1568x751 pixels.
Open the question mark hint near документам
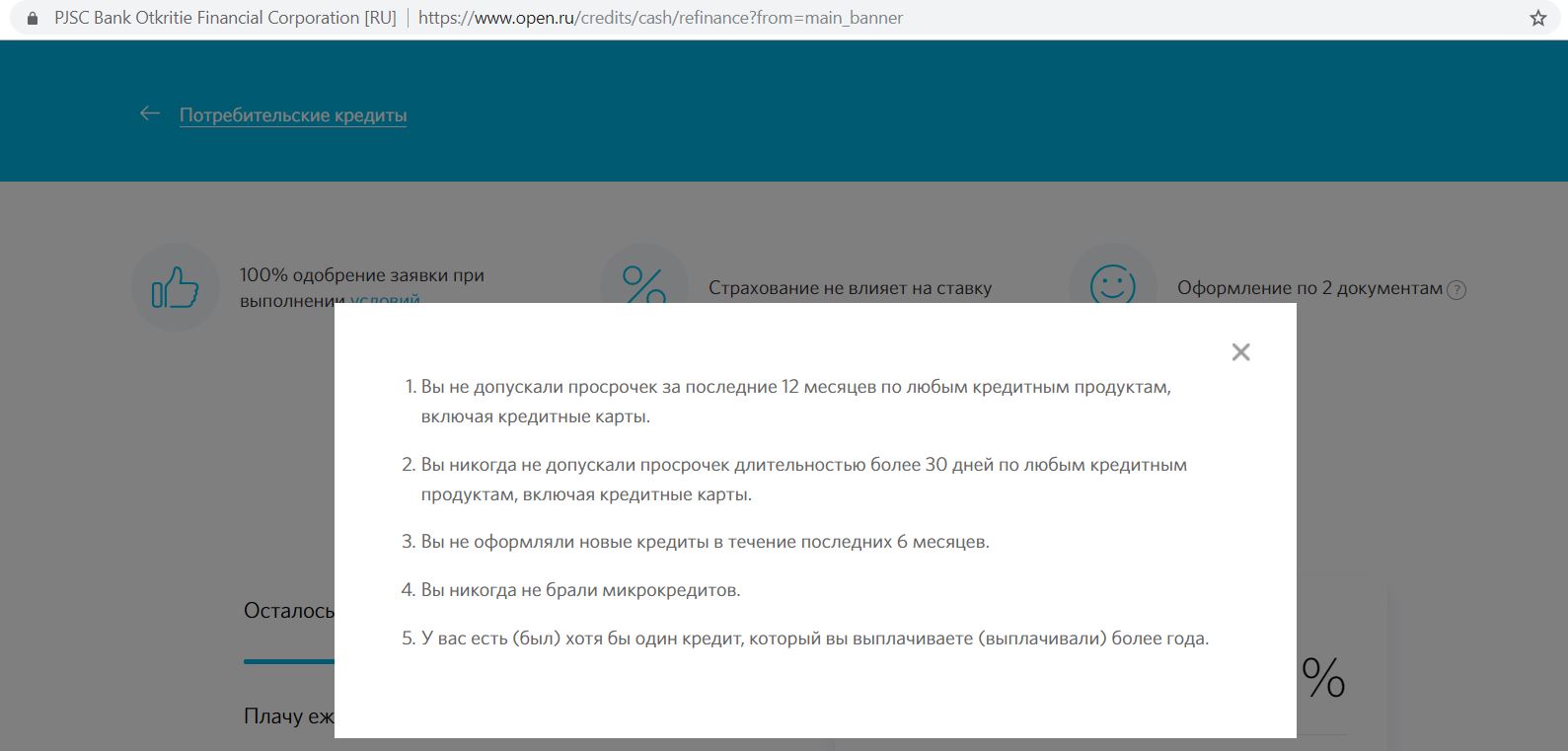pos(1456,290)
